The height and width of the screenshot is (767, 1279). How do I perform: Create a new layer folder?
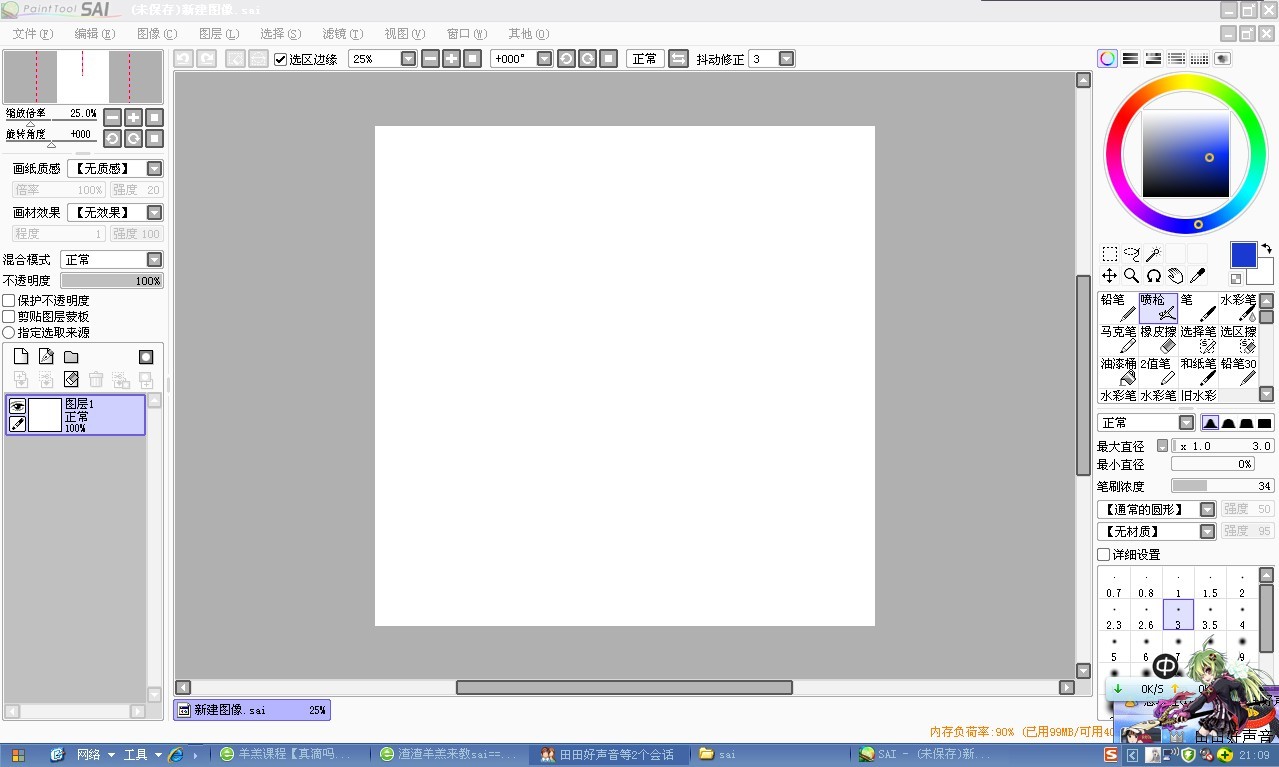tap(71, 356)
